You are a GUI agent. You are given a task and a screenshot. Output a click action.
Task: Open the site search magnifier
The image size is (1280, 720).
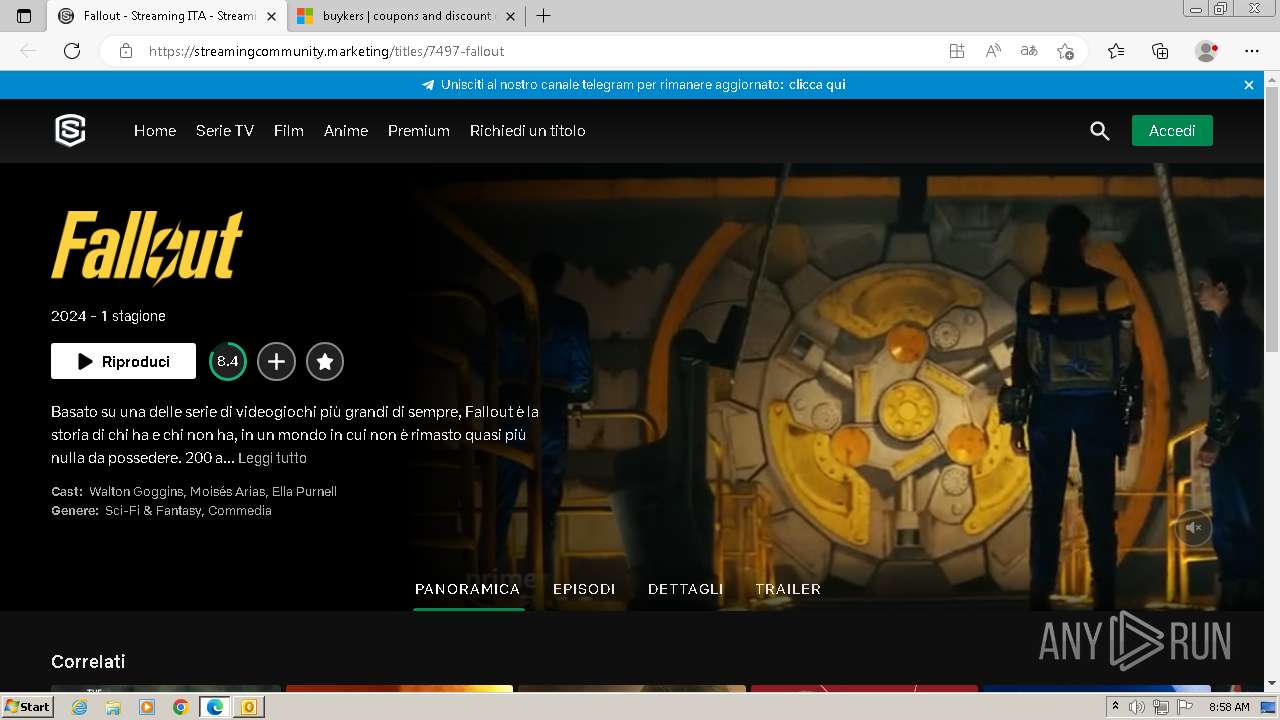[1100, 131]
